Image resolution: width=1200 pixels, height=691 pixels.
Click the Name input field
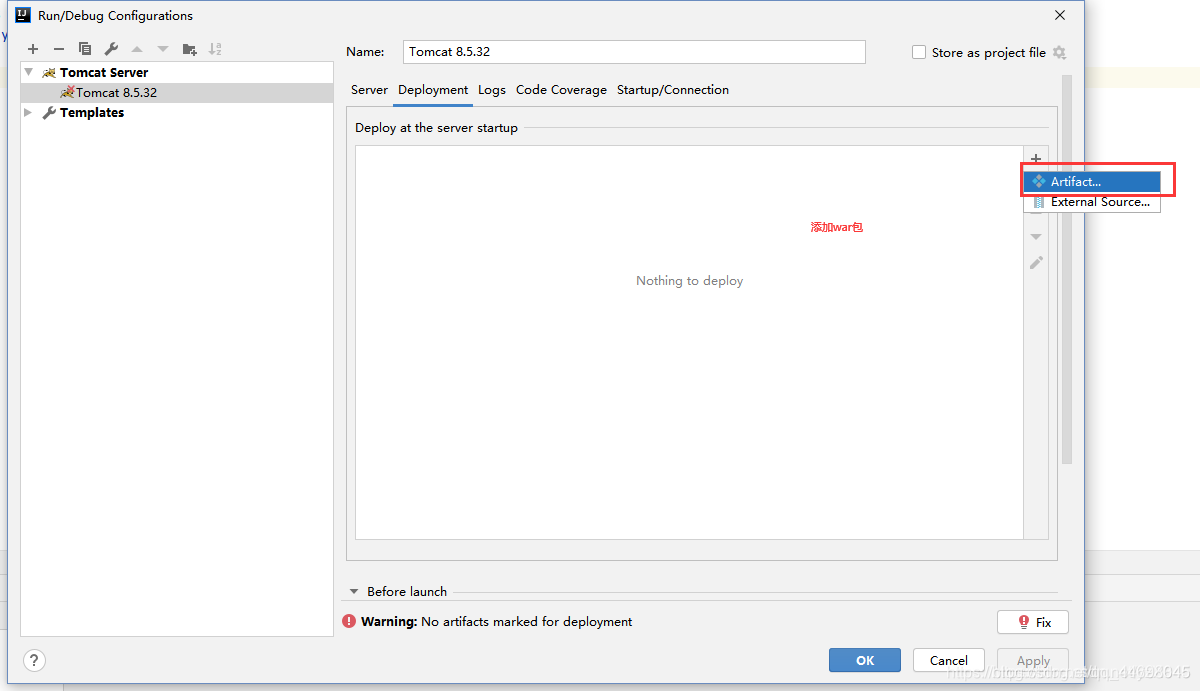pos(634,52)
